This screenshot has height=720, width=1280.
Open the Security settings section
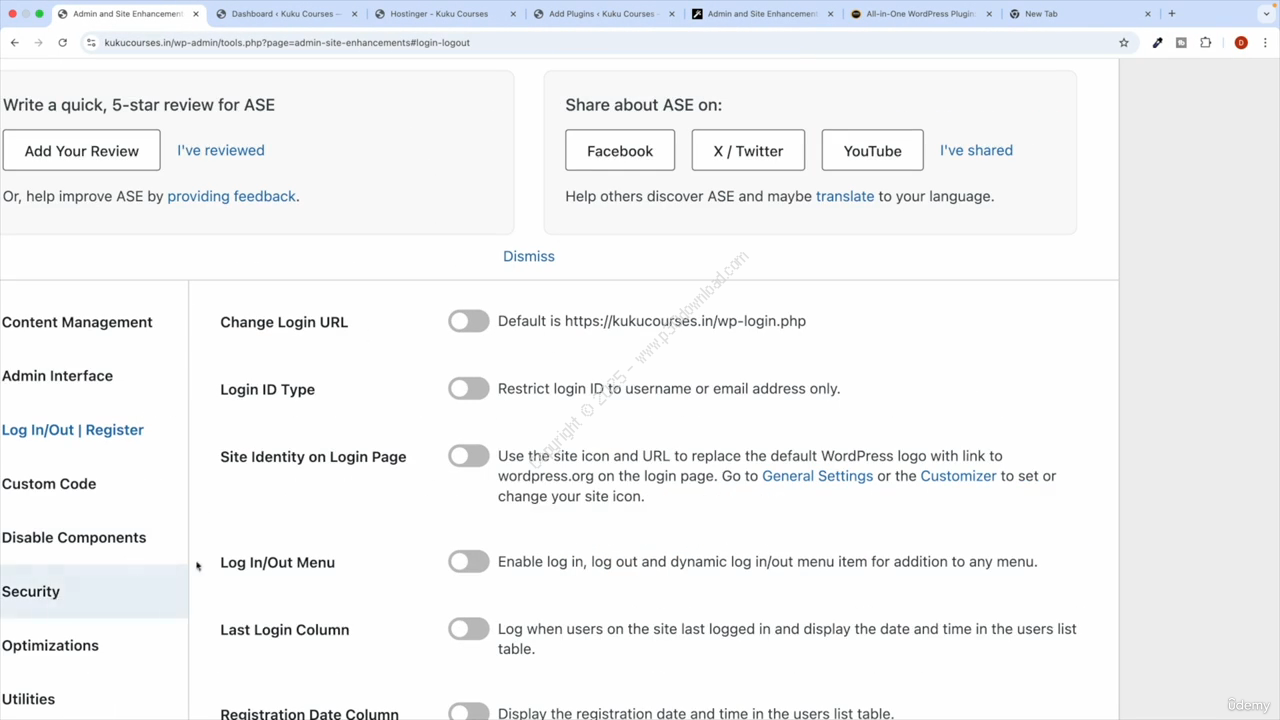pyautogui.click(x=31, y=591)
